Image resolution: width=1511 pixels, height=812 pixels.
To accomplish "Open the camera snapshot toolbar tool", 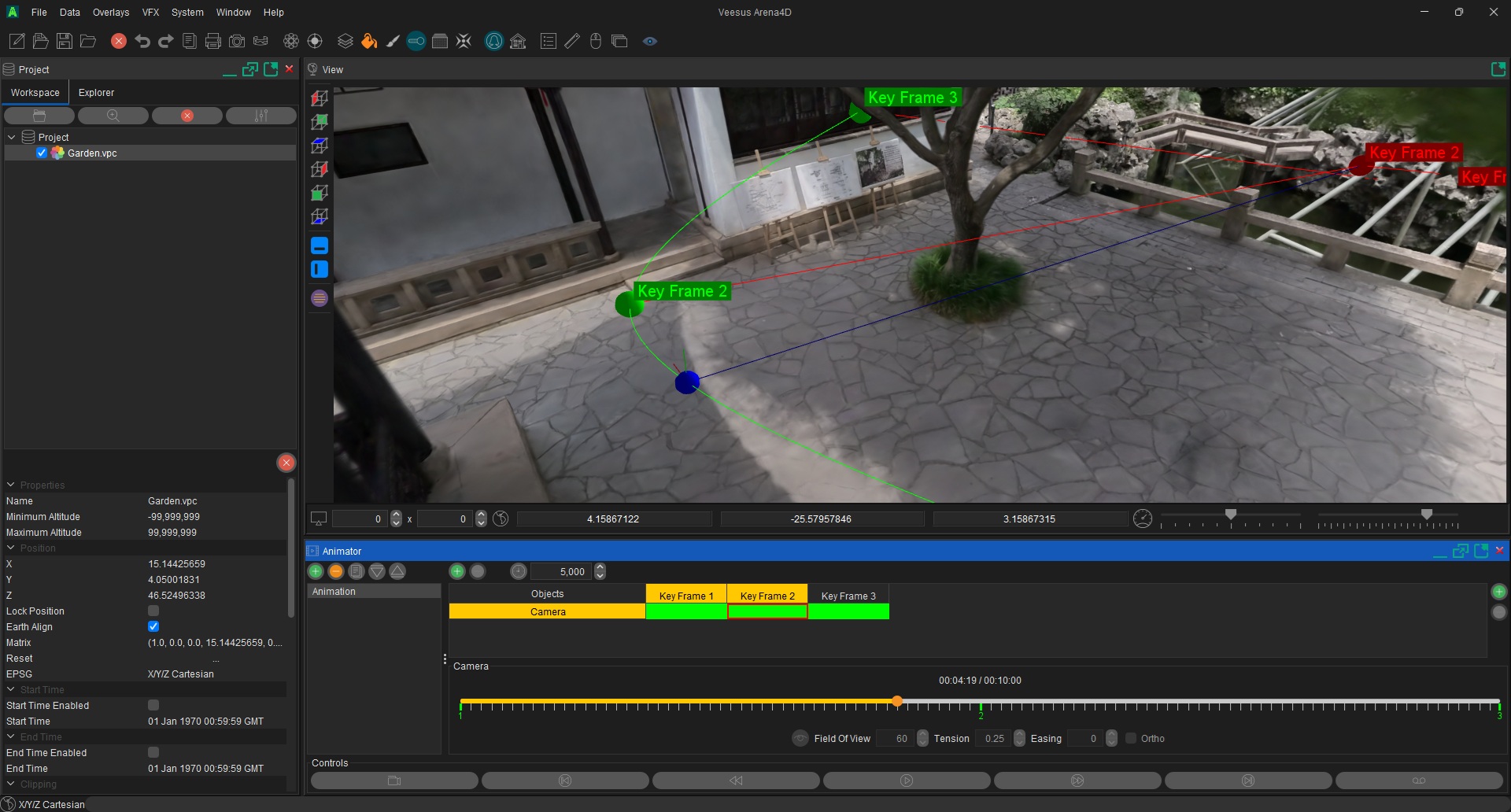I will click(237, 41).
